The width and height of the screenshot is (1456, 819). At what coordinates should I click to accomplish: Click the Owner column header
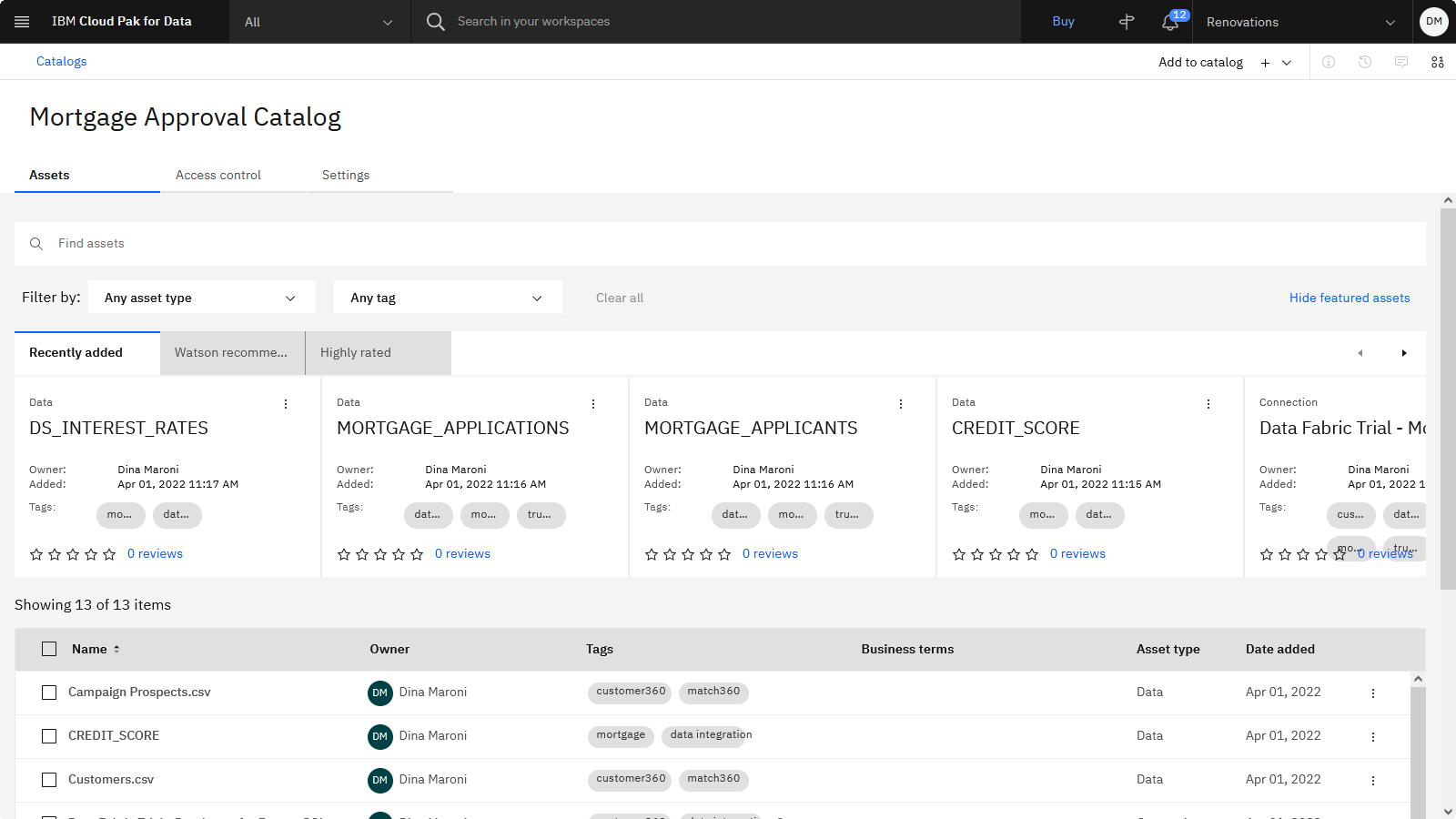coord(389,649)
